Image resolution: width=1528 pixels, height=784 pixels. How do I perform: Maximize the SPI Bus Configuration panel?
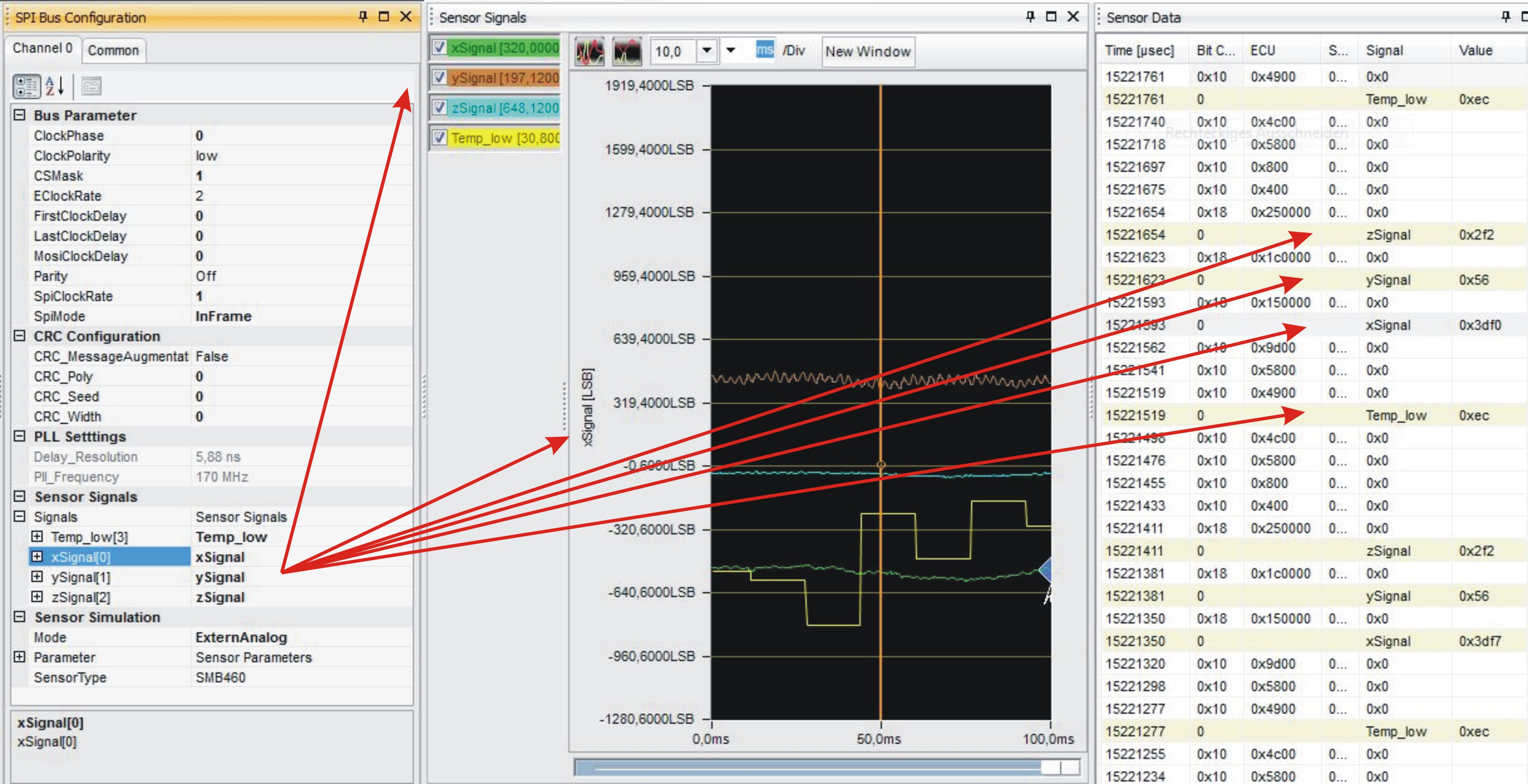pyautogui.click(x=384, y=16)
